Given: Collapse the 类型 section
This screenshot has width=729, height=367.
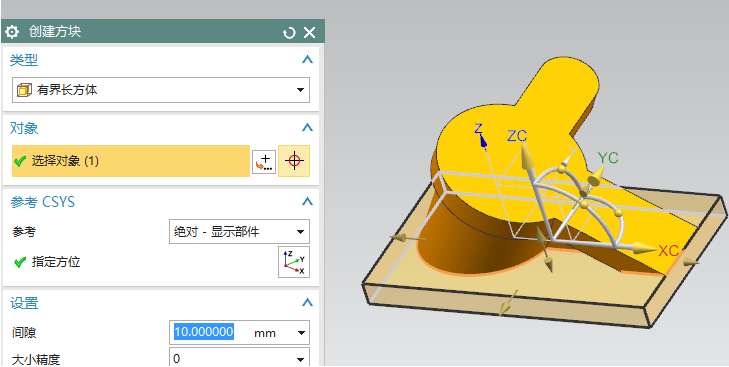Looking at the screenshot, I should tap(307, 60).
